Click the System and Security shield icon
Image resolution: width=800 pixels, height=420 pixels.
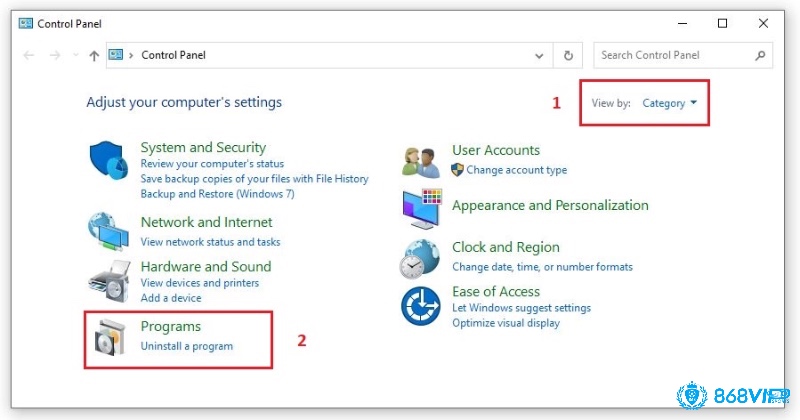pyautogui.click(x=107, y=160)
